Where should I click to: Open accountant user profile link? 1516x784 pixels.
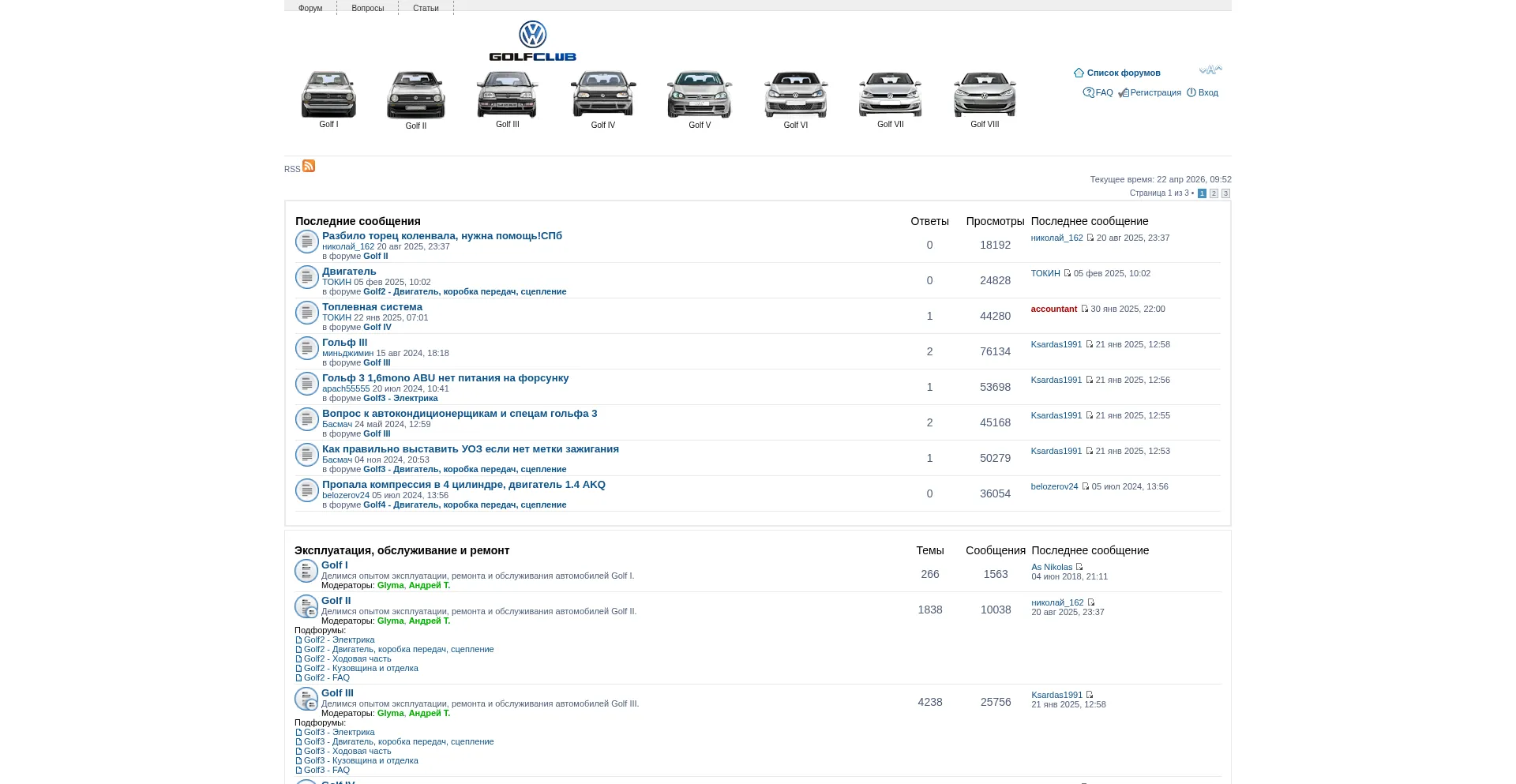(x=1054, y=309)
